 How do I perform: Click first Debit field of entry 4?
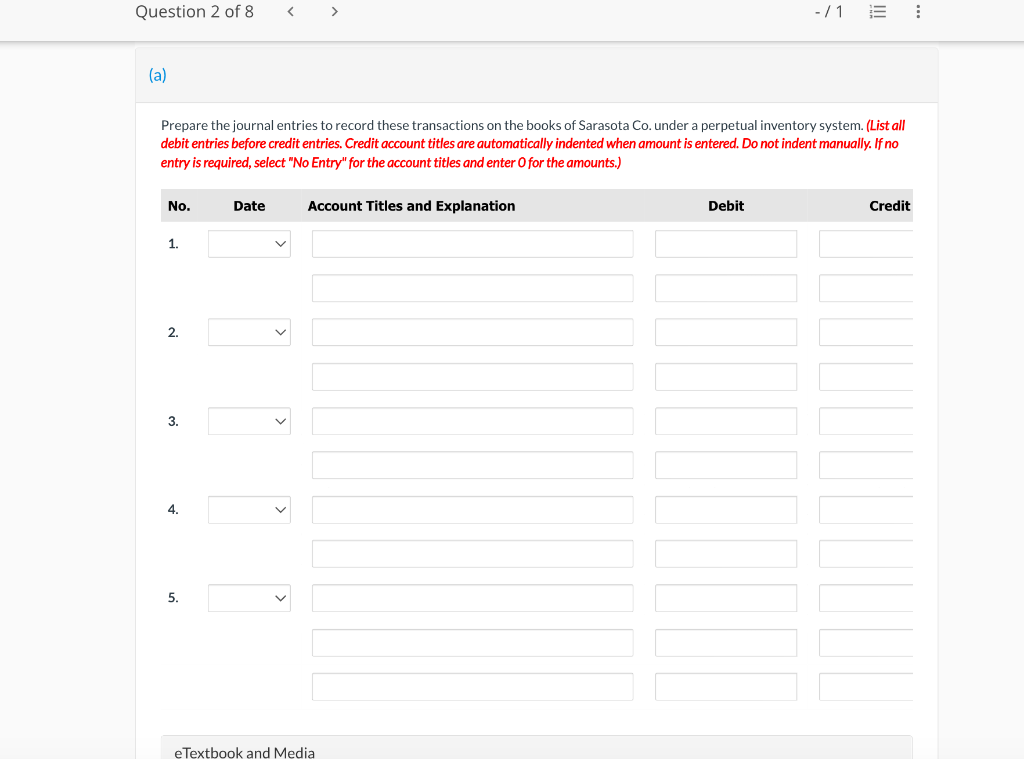coord(726,509)
